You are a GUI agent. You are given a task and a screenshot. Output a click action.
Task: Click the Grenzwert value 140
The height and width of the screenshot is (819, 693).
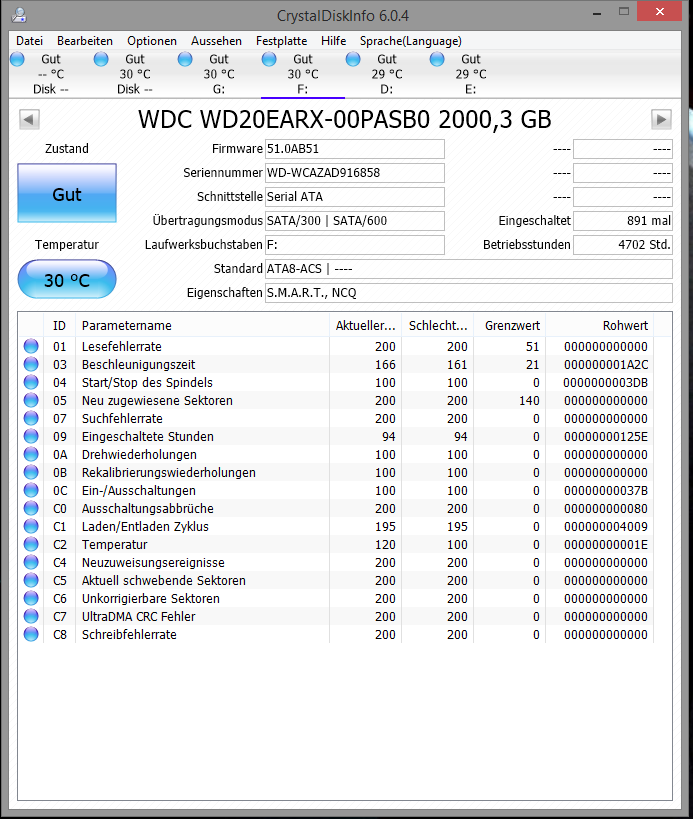coord(529,401)
